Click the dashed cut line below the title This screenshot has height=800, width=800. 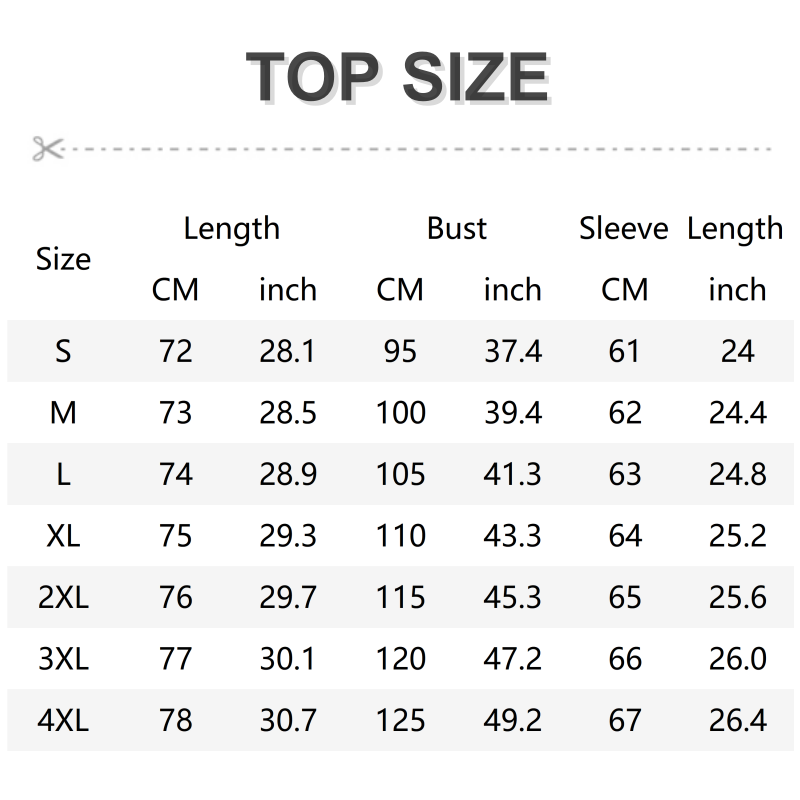coord(420,149)
